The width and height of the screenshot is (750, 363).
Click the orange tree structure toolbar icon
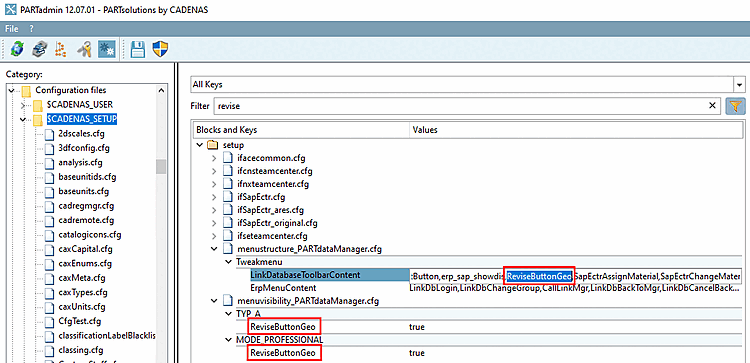[x=61, y=49]
